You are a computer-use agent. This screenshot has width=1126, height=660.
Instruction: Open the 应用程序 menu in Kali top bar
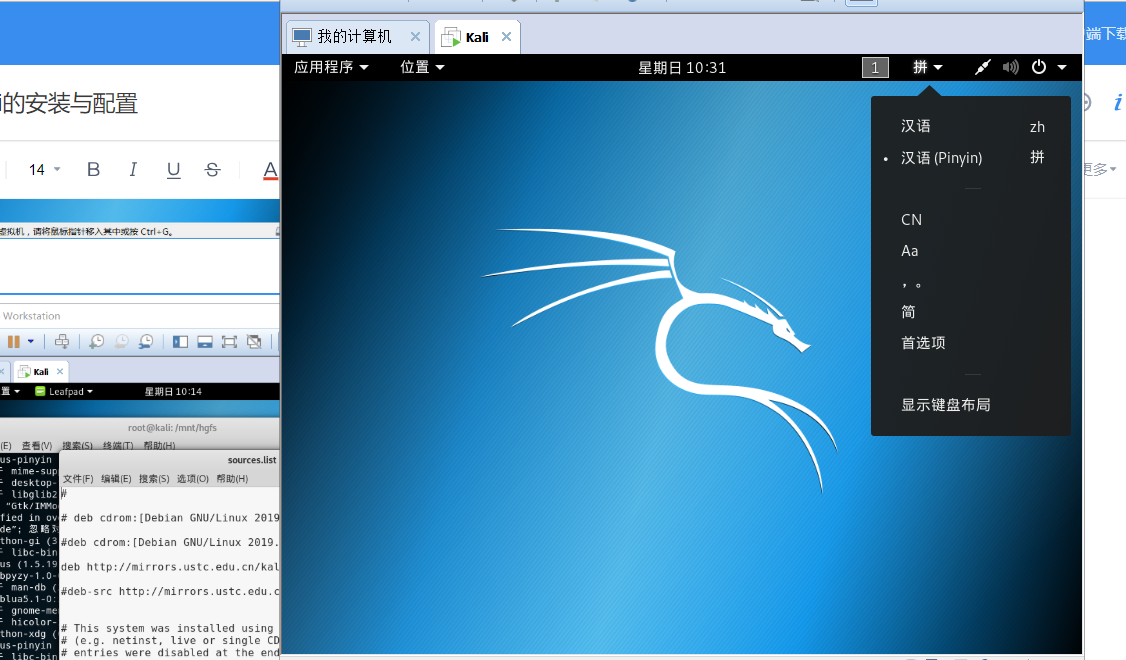[331, 67]
